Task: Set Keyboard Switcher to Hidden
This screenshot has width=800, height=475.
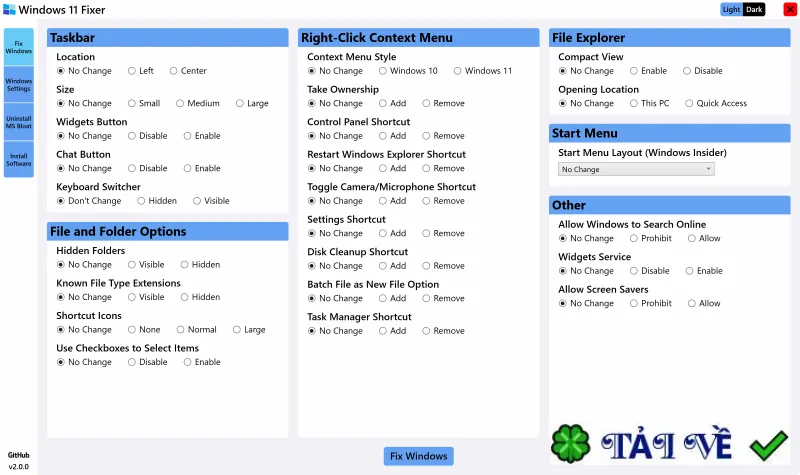Action: point(157,201)
